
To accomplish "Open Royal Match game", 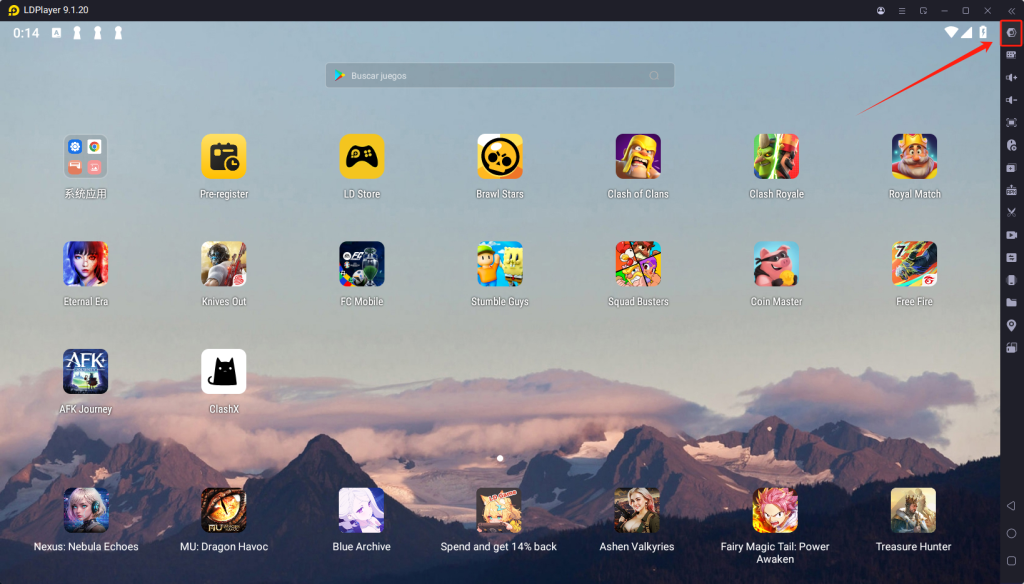I will click(914, 157).
